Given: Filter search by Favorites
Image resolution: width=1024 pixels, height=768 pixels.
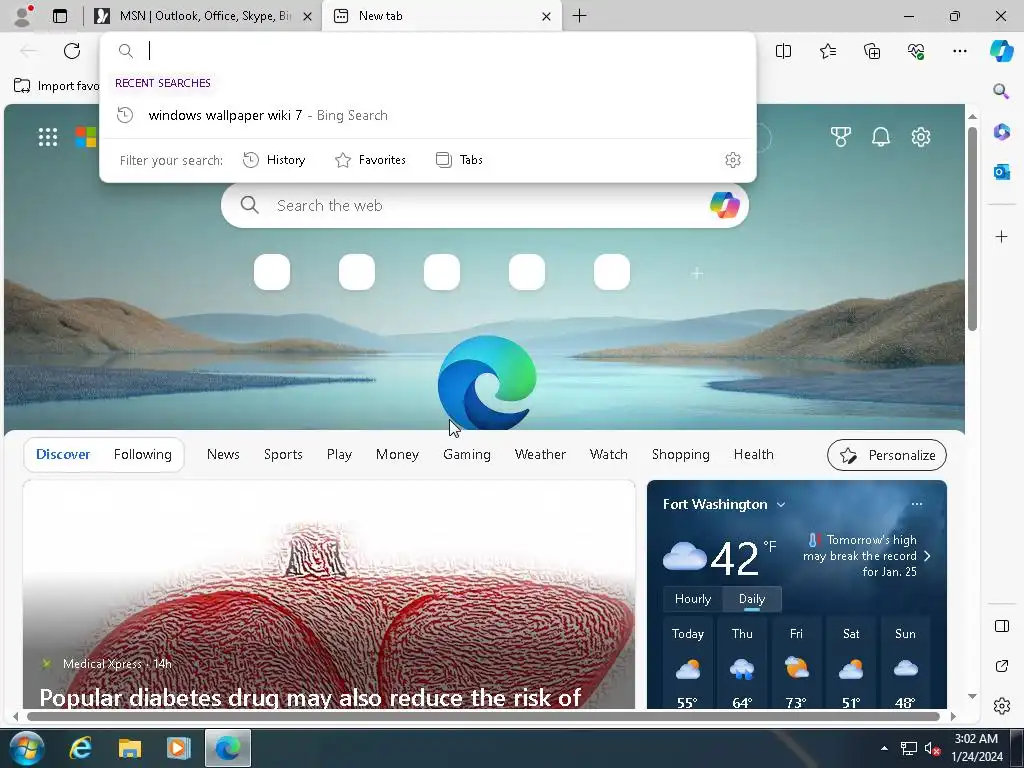Looking at the screenshot, I should 370,160.
